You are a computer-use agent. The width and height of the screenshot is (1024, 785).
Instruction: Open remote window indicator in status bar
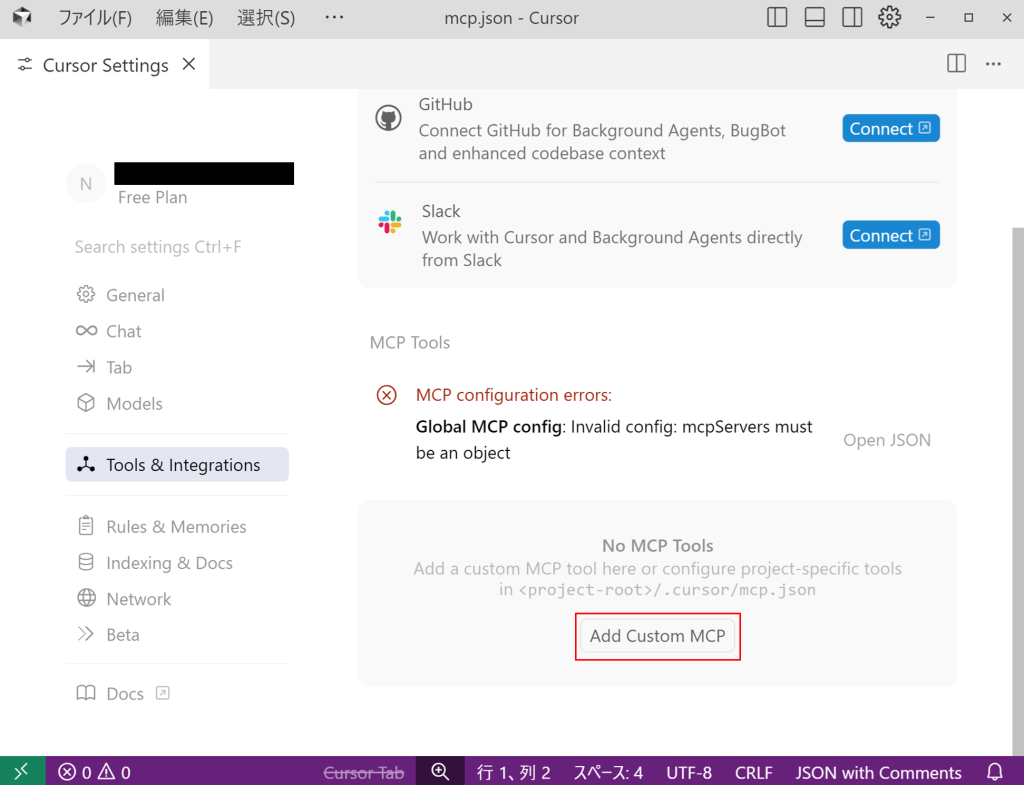(x=22, y=772)
